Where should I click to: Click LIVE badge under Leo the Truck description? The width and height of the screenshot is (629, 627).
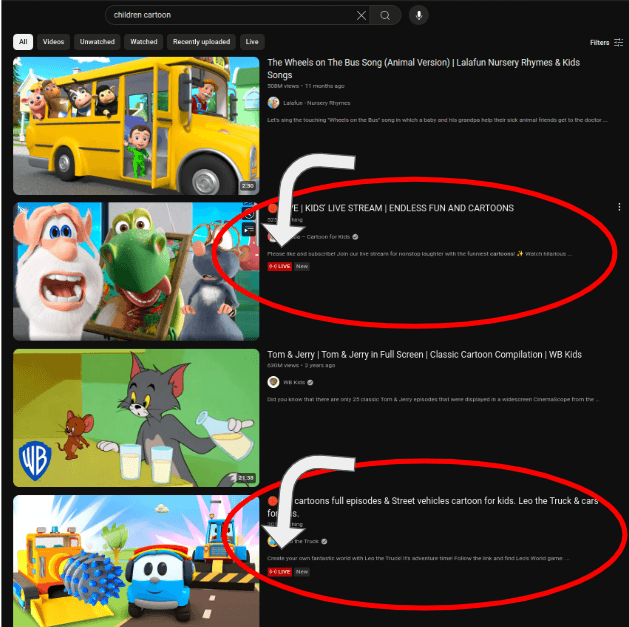tap(280, 572)
